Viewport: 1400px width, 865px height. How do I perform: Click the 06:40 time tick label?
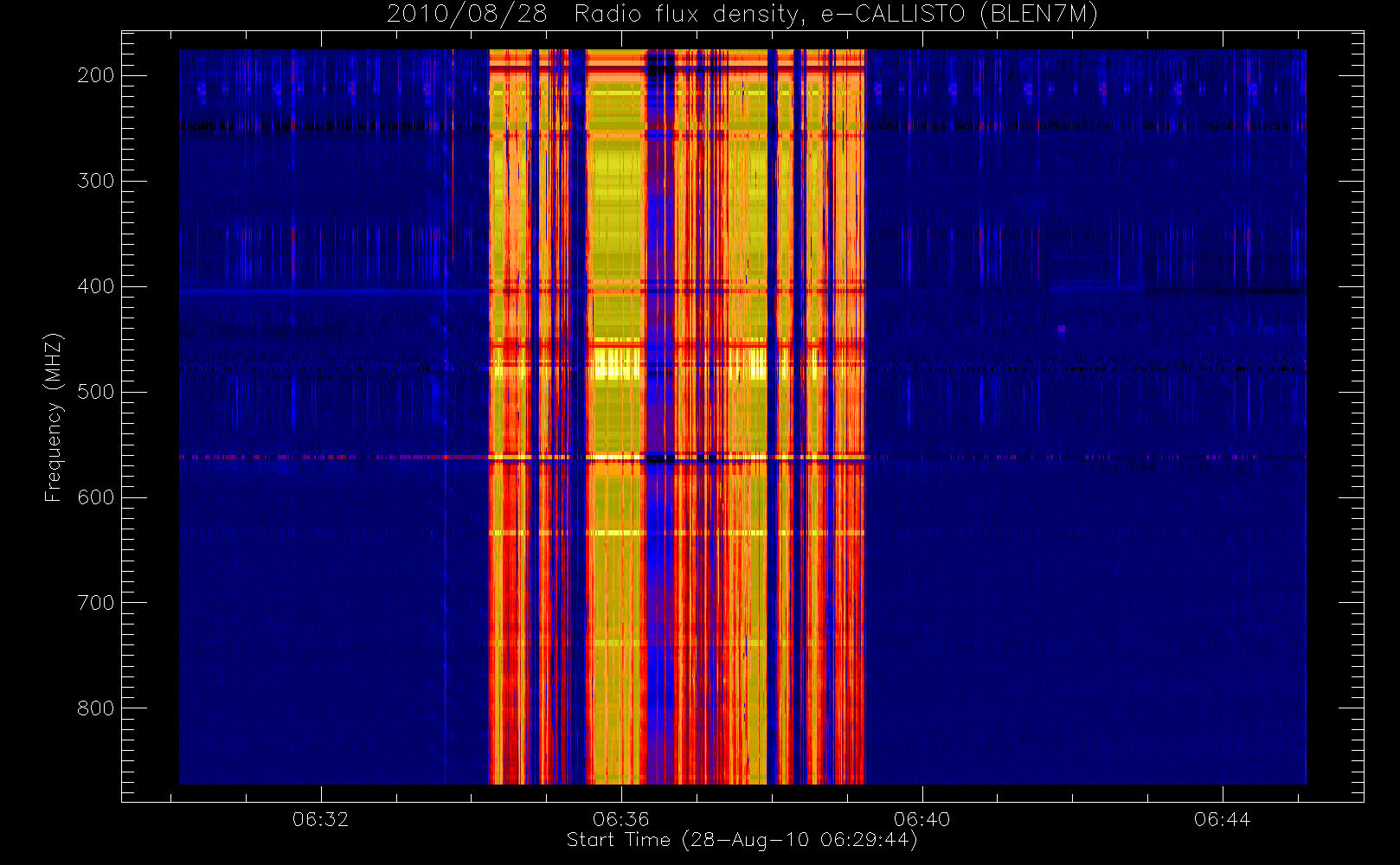(x=922, y=819)
